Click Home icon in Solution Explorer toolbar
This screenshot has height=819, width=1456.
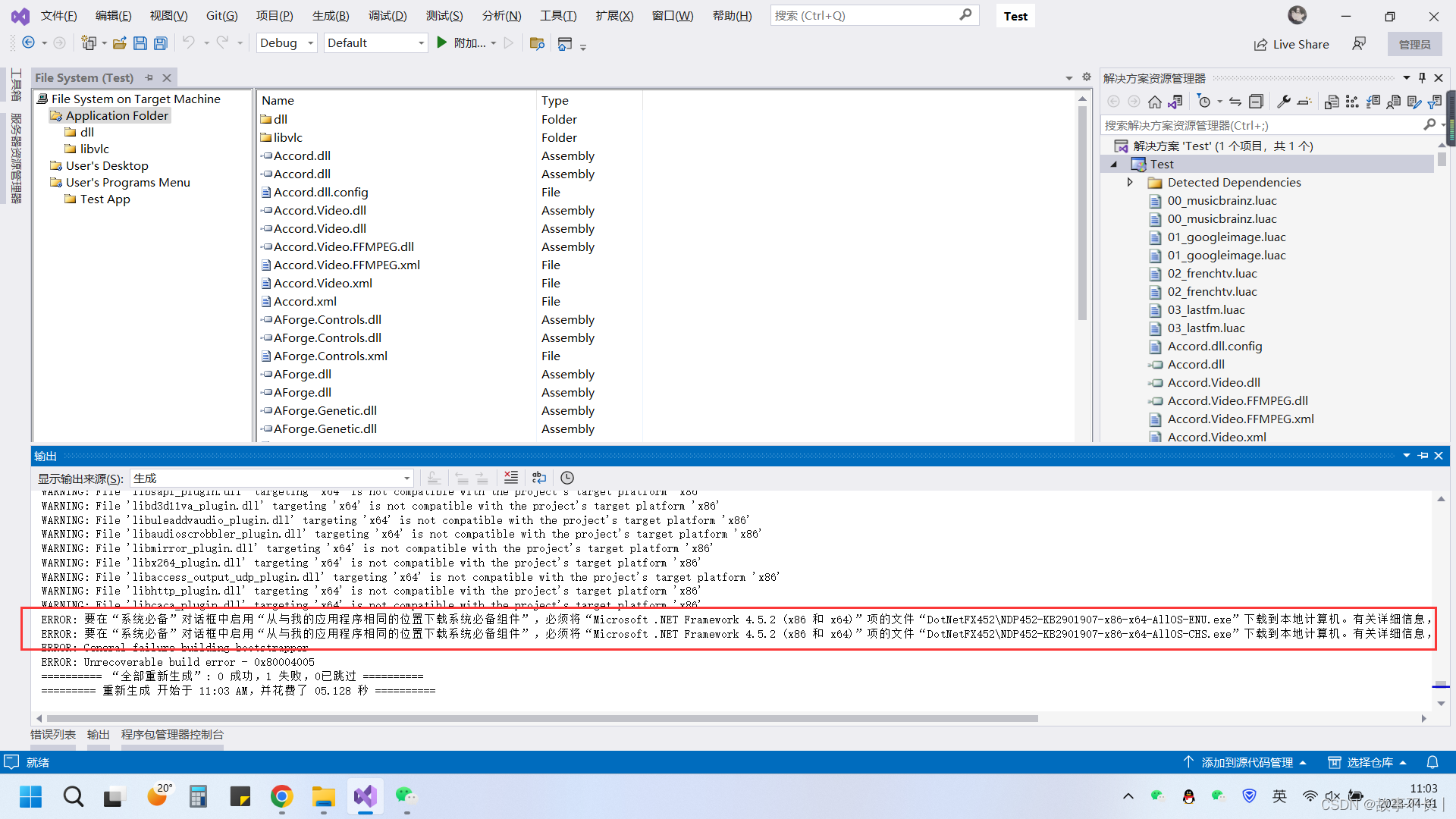click(x=1154, y=102)
